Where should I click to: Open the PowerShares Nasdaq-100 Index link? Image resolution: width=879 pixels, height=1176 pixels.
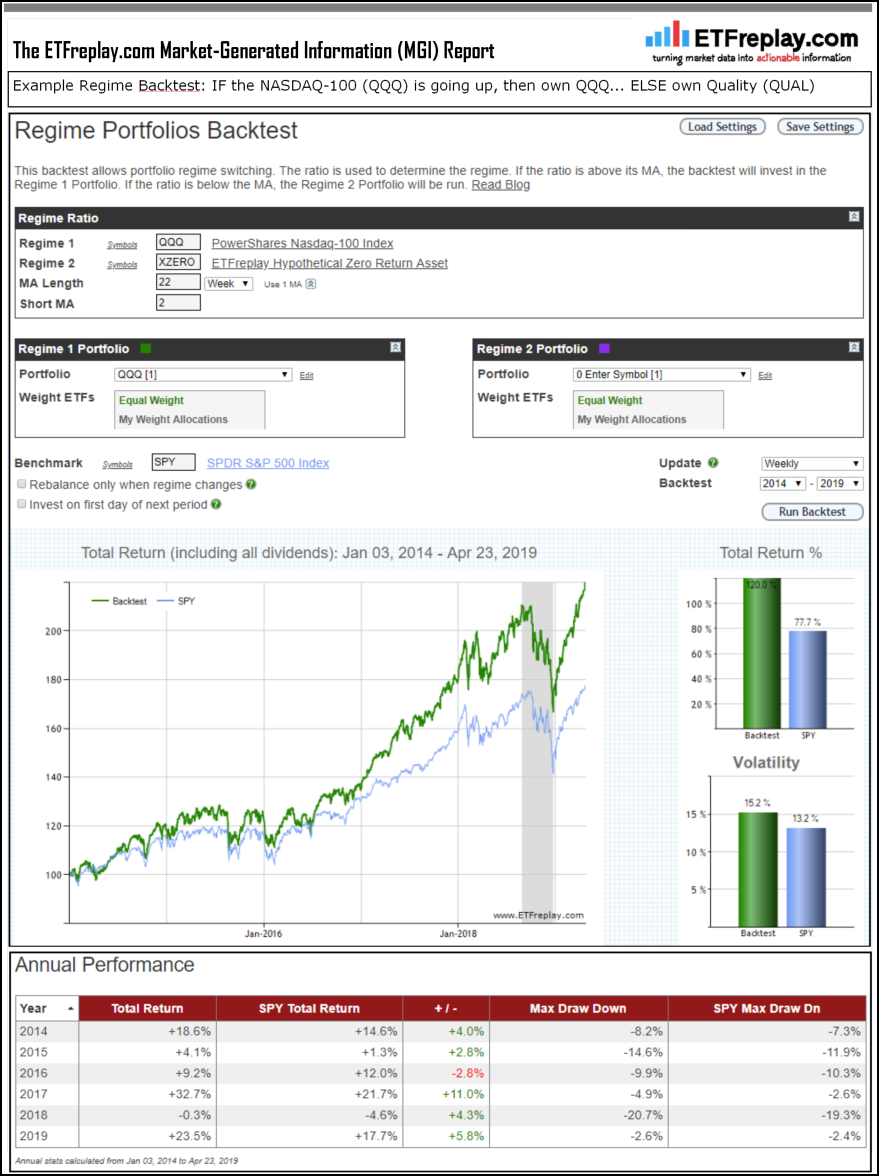[302, 243]
